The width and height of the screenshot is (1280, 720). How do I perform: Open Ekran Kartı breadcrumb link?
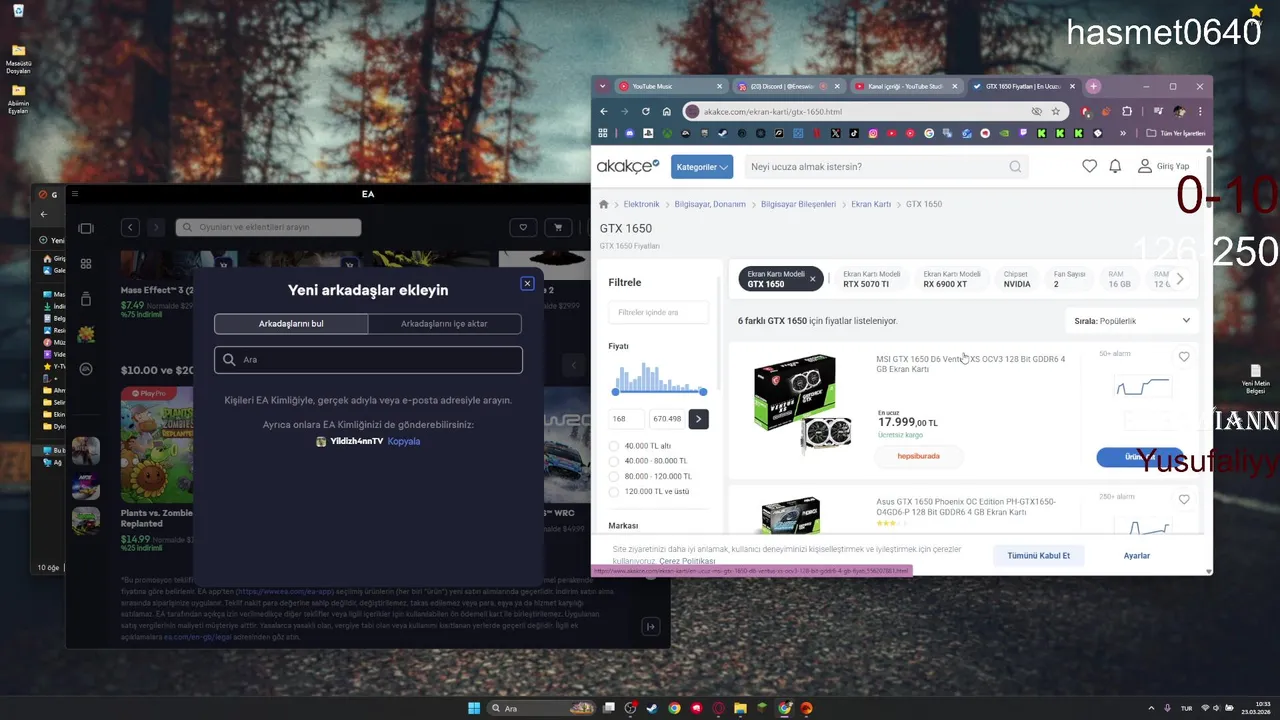(871, 204)
